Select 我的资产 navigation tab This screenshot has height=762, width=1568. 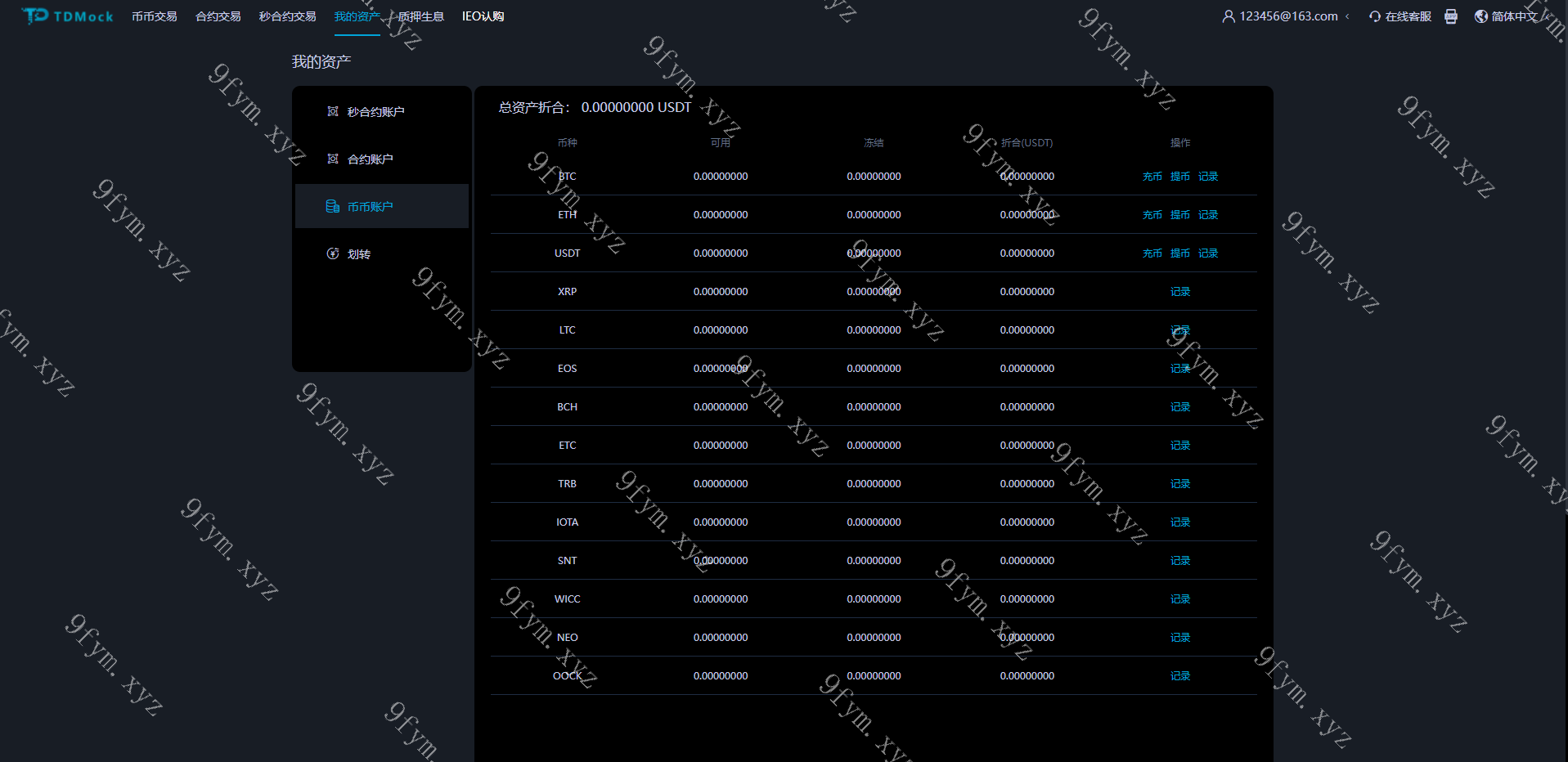357,16
